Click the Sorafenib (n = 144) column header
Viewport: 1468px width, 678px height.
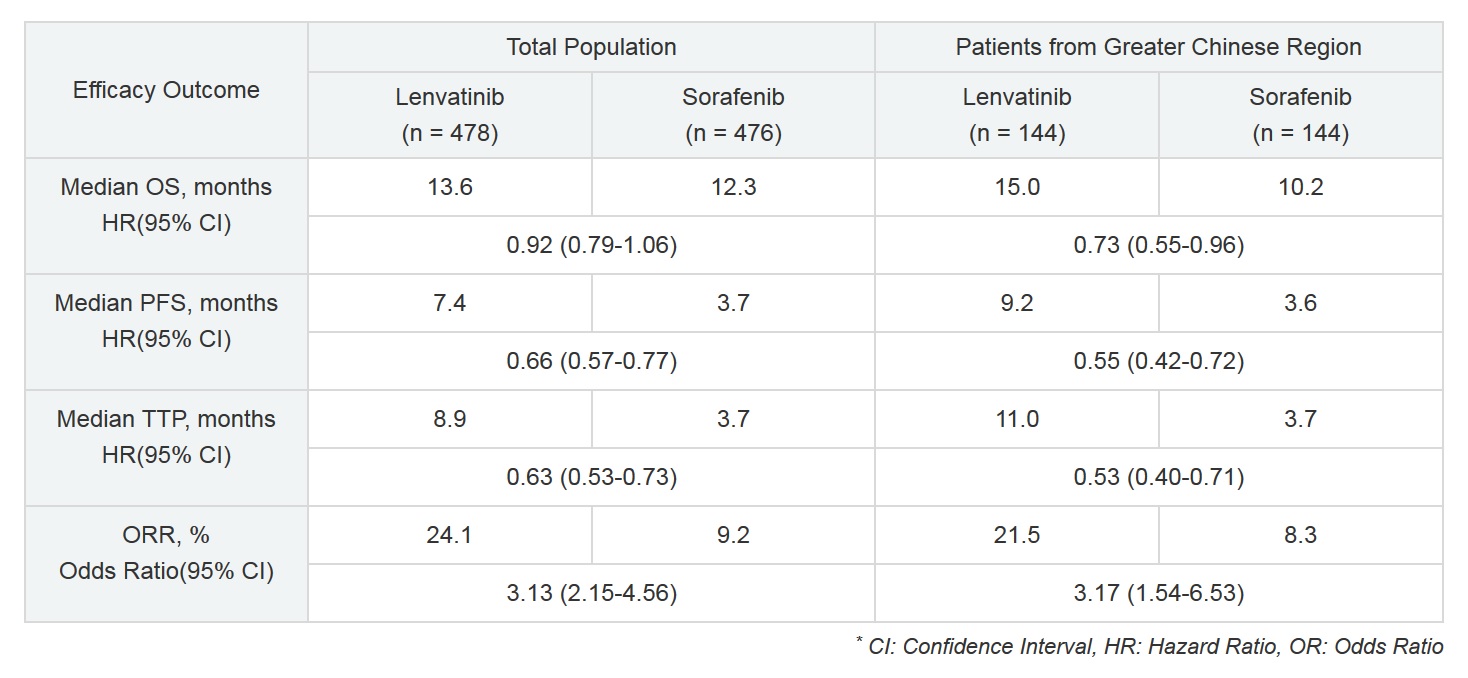tap(1300, 115)
